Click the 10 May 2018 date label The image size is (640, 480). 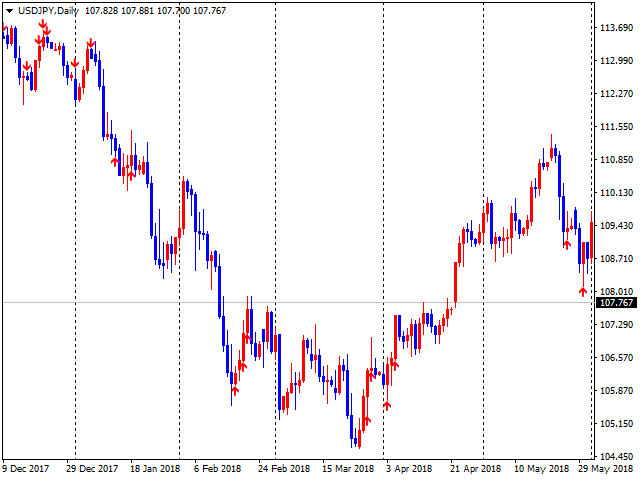click(x=541, y=469)
